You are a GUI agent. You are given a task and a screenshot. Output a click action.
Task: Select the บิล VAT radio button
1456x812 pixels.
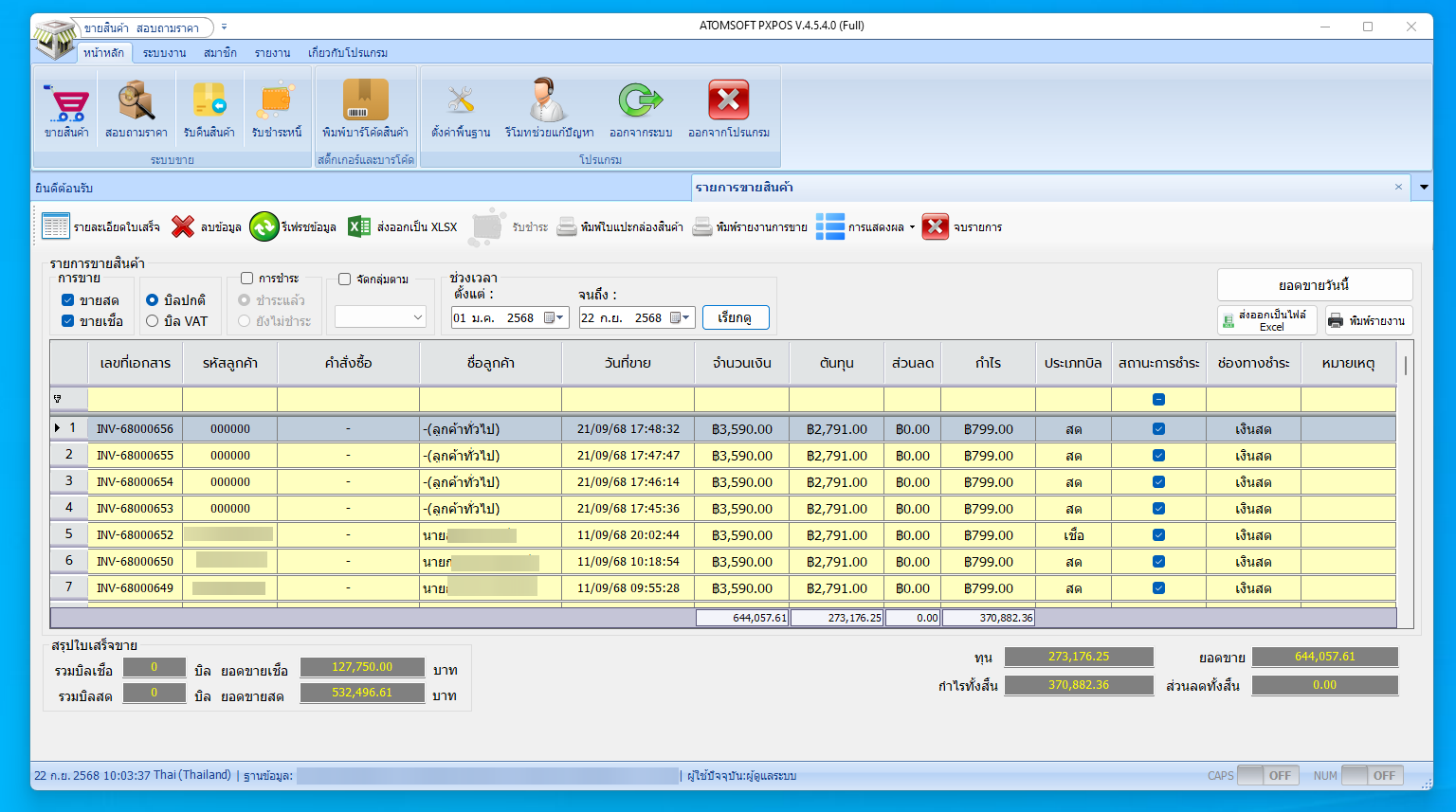(x=152, y=321)
